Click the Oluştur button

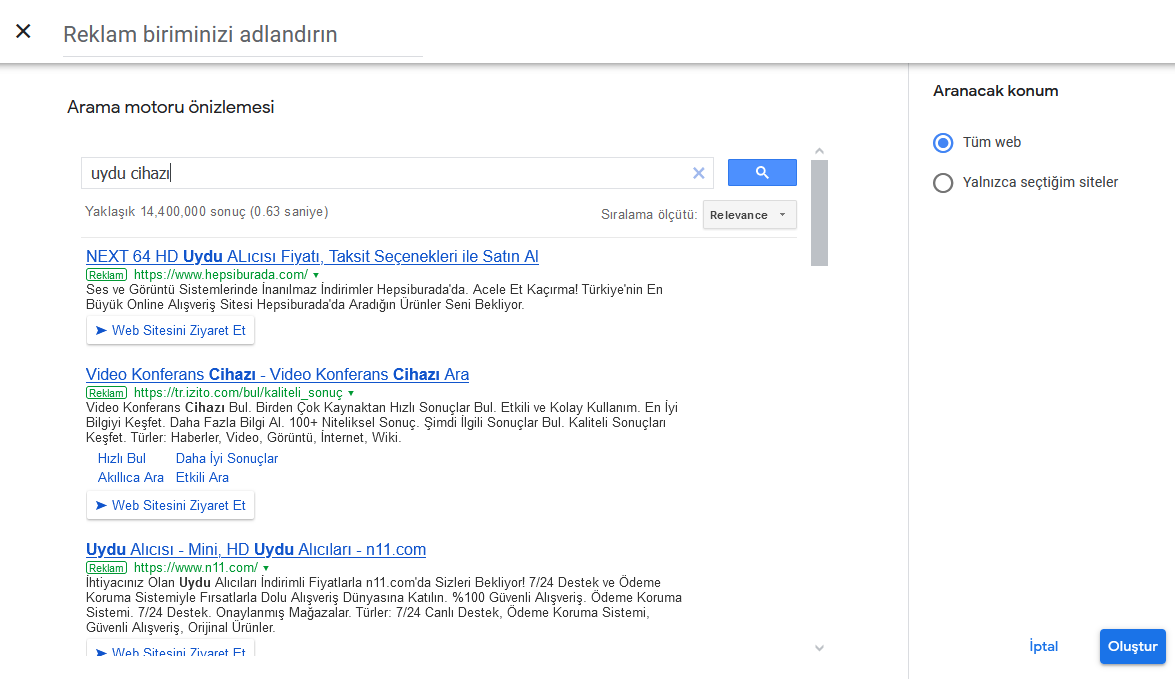[x=1132, y=646]
